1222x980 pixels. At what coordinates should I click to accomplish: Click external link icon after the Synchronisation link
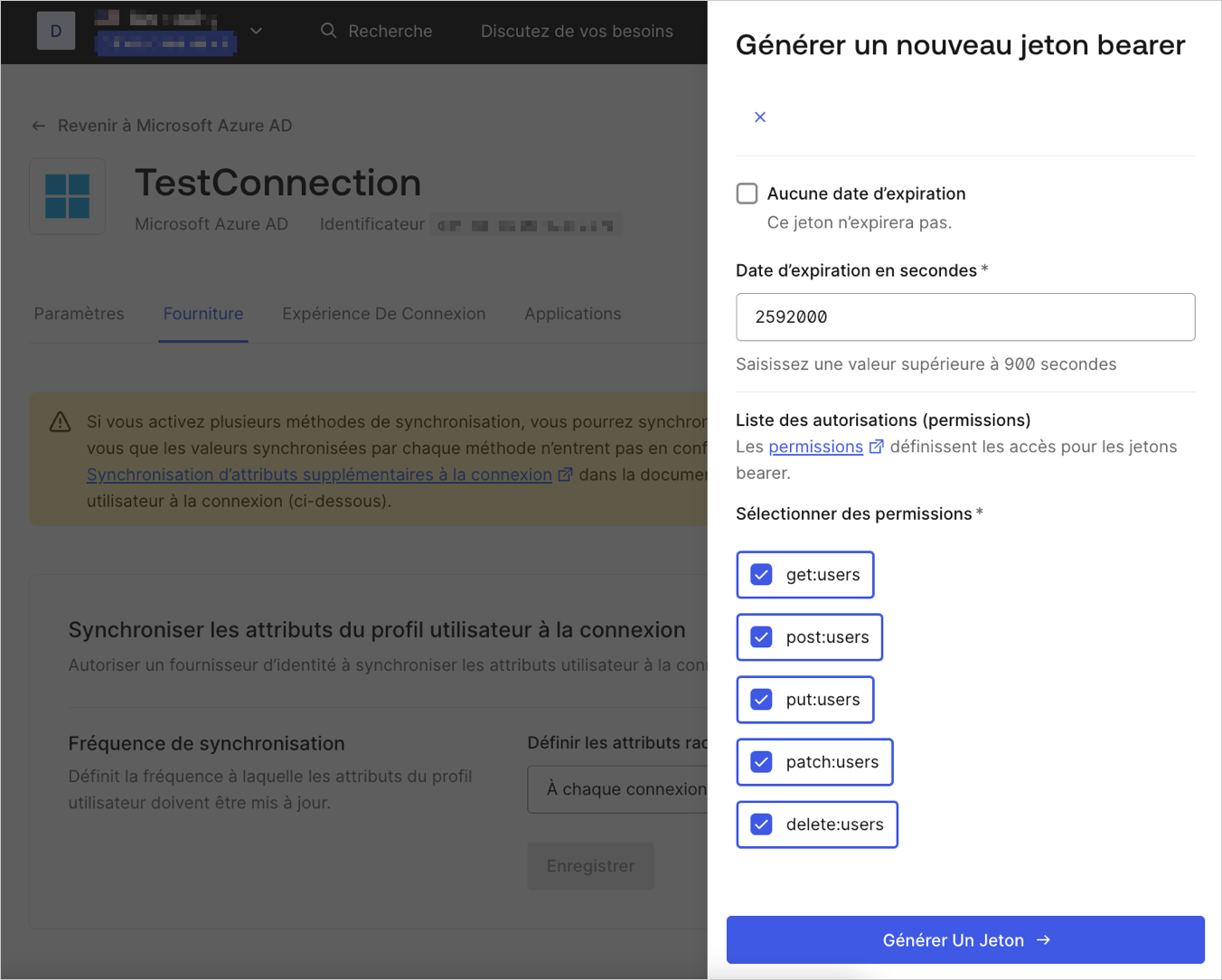(565, 474)
